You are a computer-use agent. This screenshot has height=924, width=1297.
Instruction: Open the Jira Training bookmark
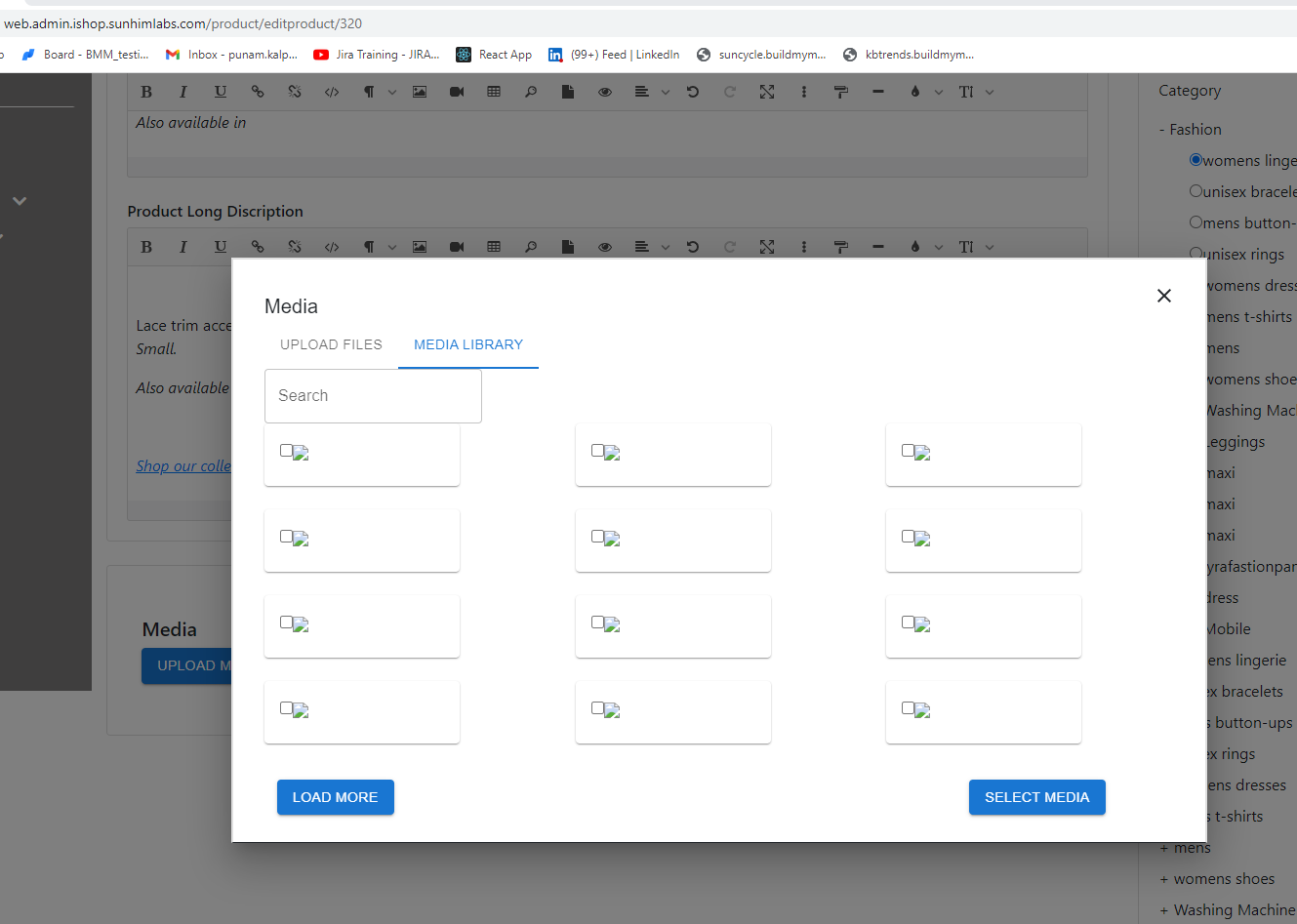(377, 55)
